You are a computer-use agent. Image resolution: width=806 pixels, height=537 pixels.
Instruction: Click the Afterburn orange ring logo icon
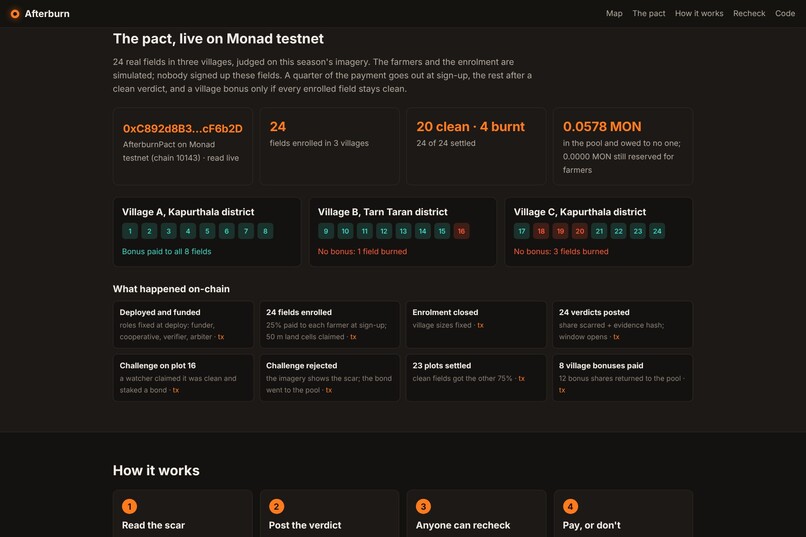15,14
